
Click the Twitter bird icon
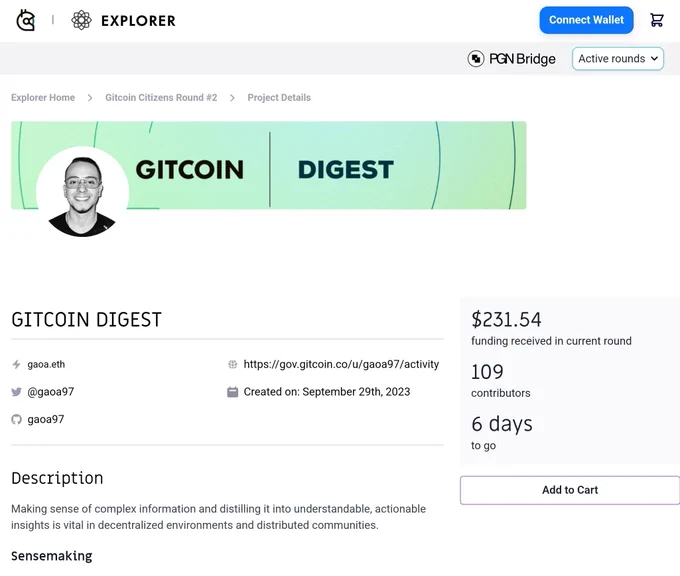16,392
